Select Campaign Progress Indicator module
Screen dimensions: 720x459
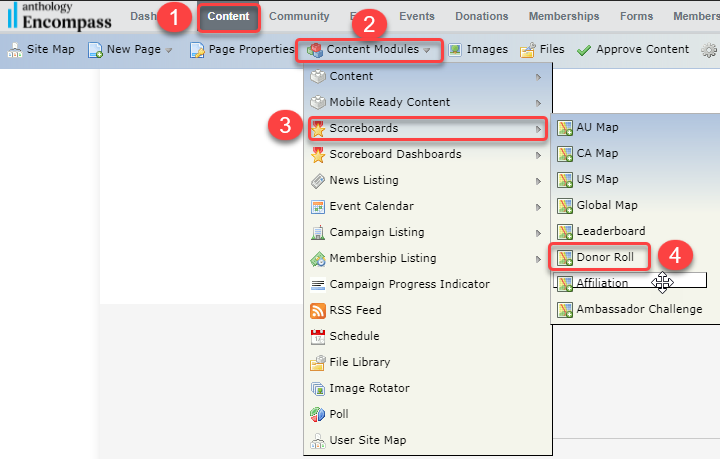click(x=409, y=285)
